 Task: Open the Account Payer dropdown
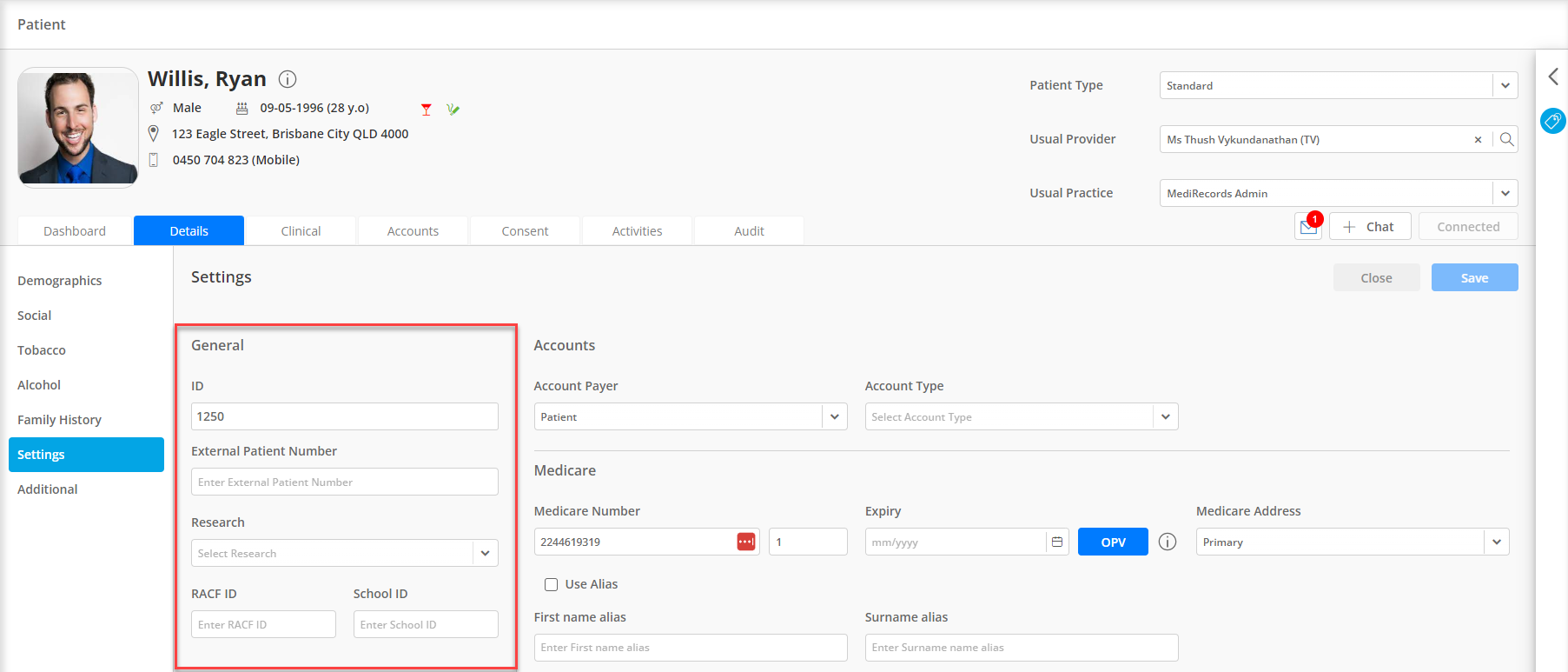click(x=691, y=416)
